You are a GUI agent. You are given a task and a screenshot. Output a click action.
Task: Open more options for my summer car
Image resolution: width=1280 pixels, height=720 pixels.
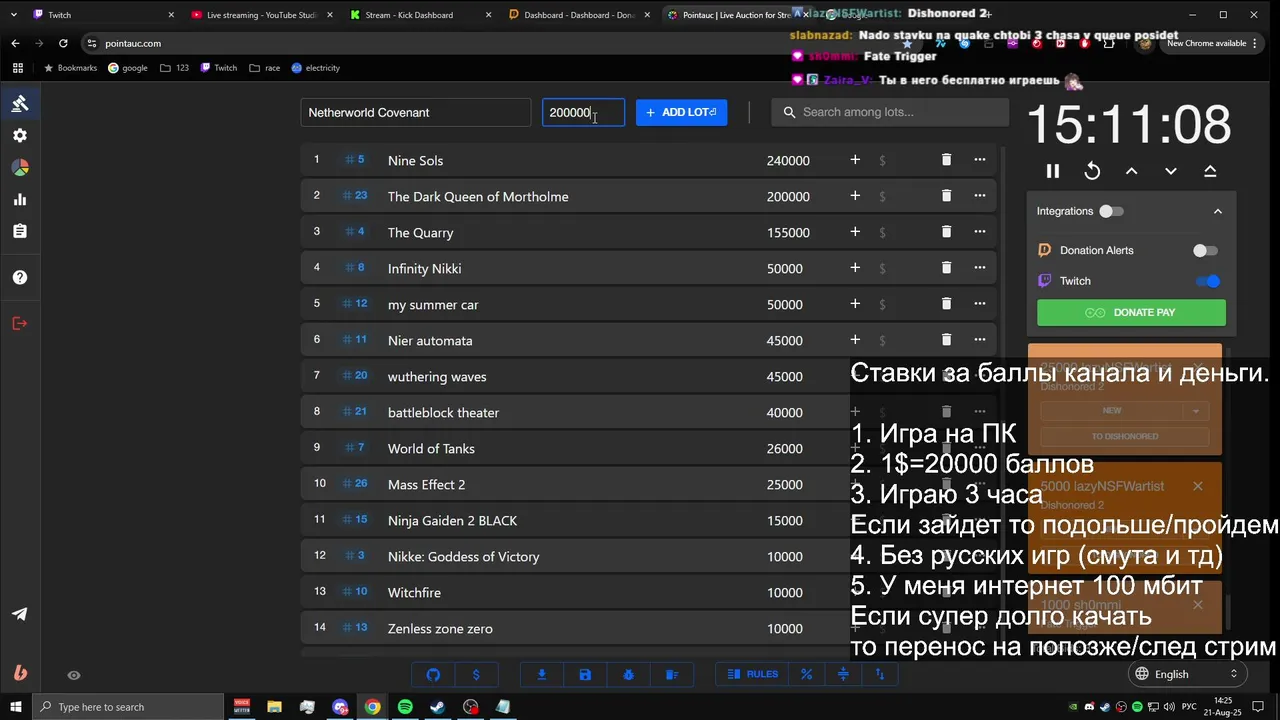click(980, 304)
